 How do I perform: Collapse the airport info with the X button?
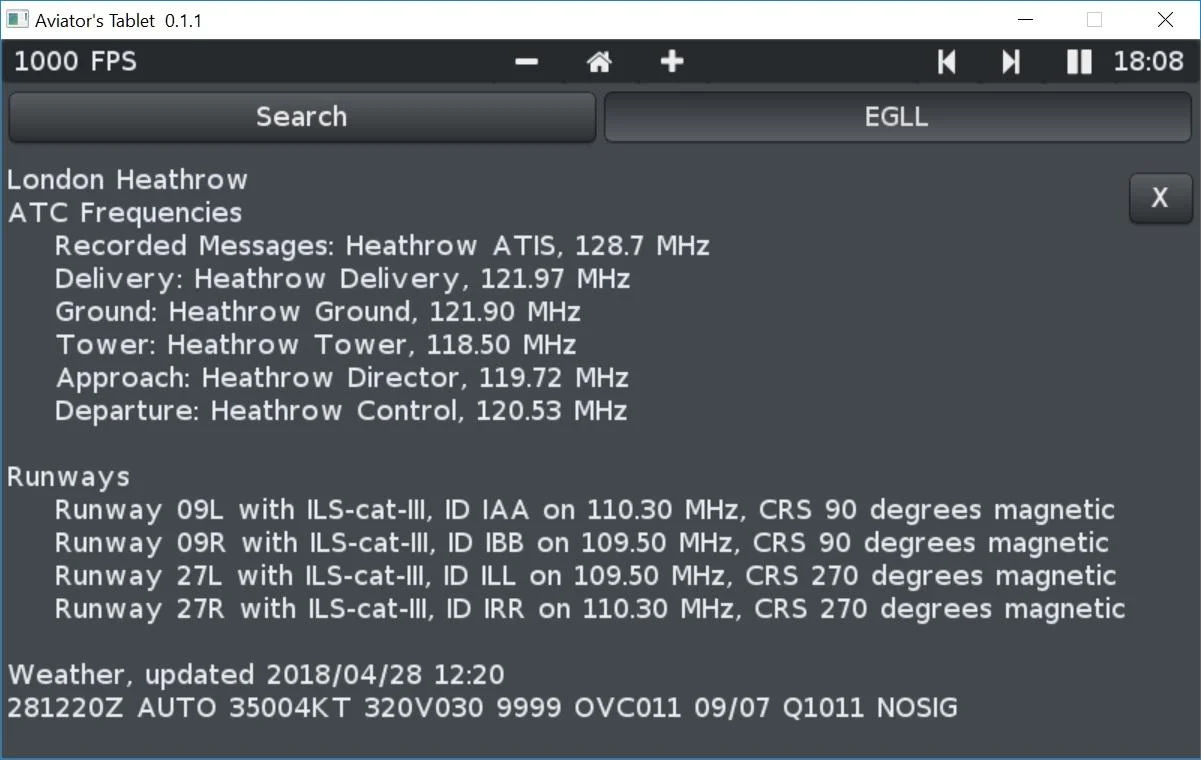pyautogui.click(x=1159, y=199)
